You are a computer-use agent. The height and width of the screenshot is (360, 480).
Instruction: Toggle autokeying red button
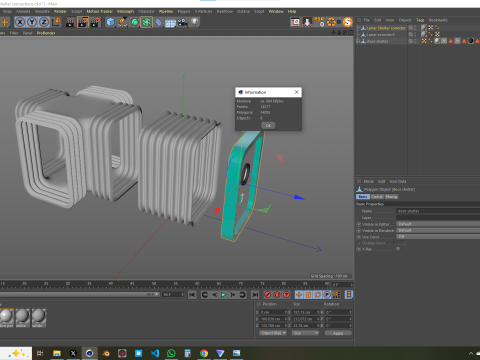(x=277, y=295)
